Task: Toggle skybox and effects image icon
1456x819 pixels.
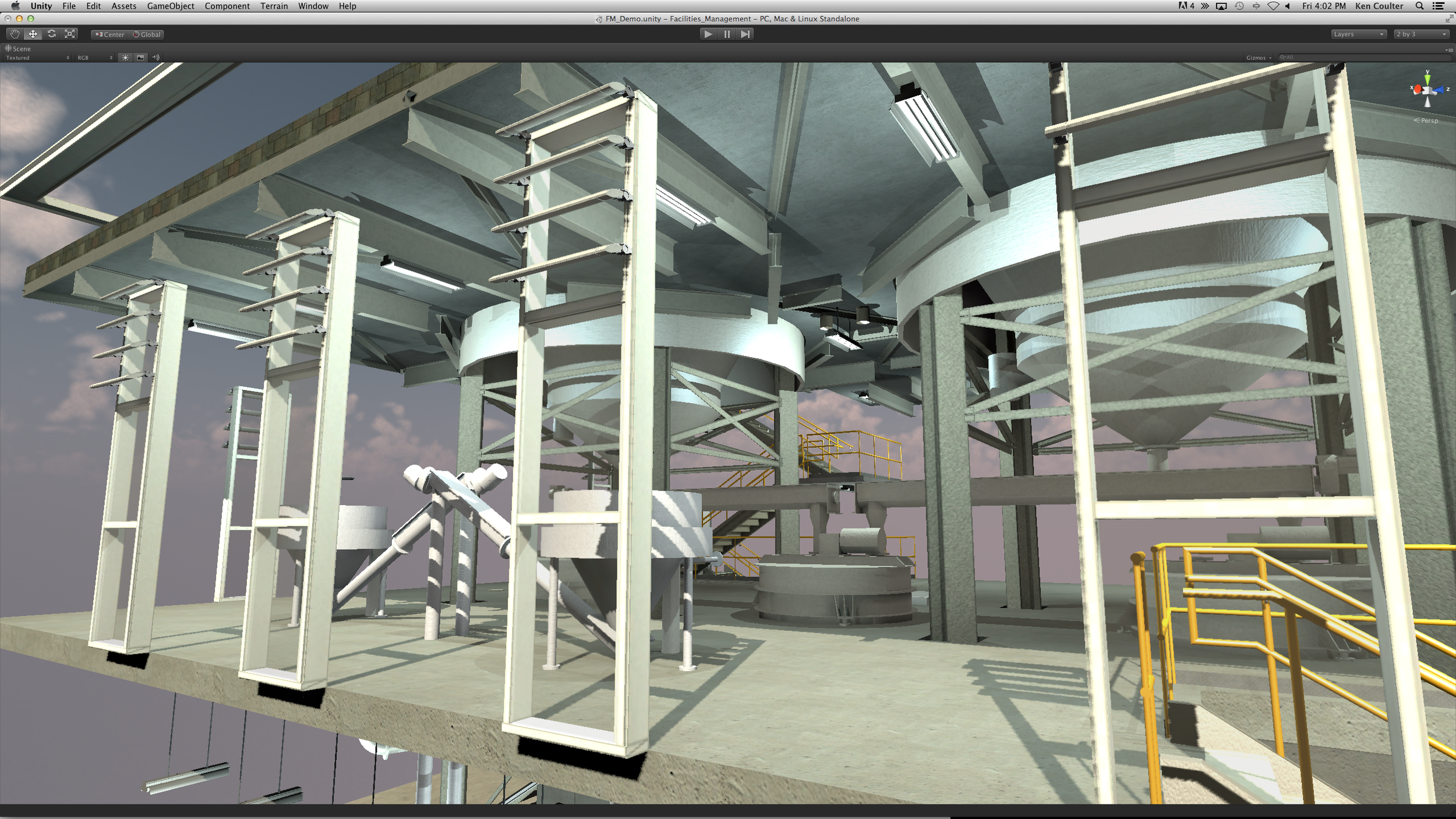Action: [x=140, y=58]
